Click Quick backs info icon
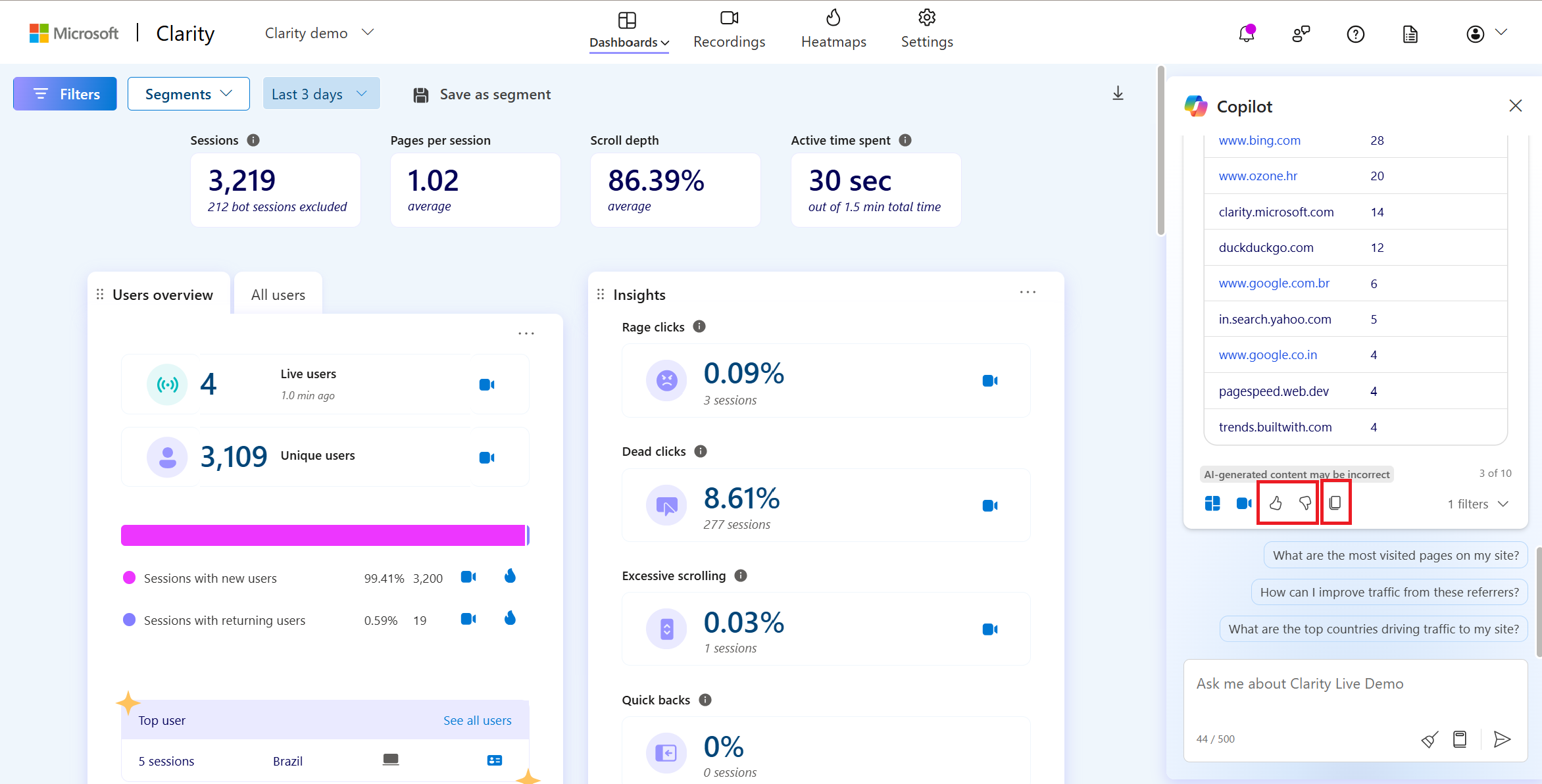 pos(705,700)
